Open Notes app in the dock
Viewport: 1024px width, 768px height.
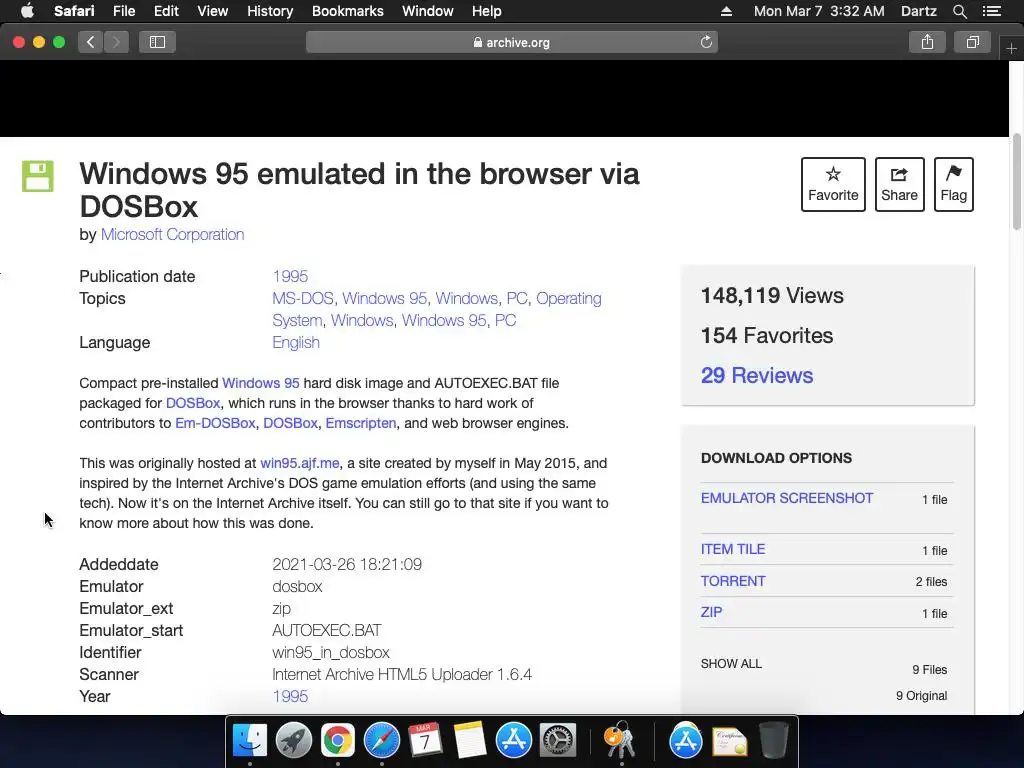click(x=470, y=741)
